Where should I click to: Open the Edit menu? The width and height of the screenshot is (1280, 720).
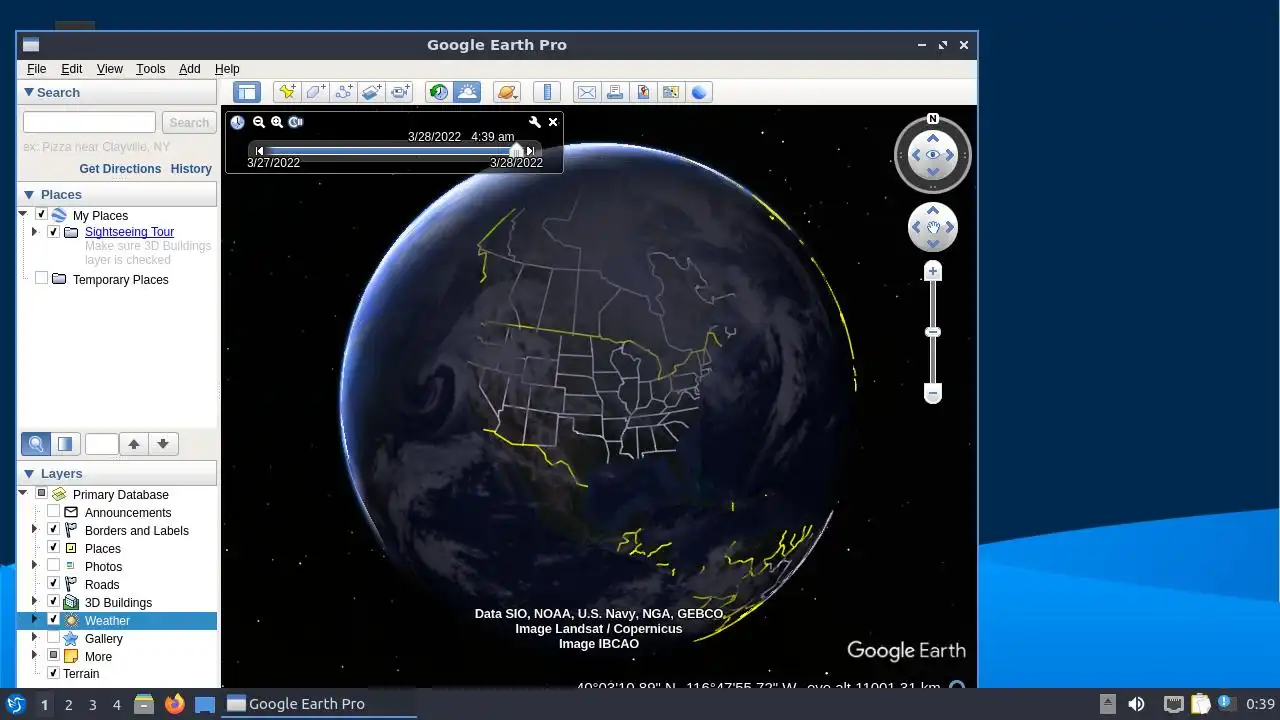(71, 69)
